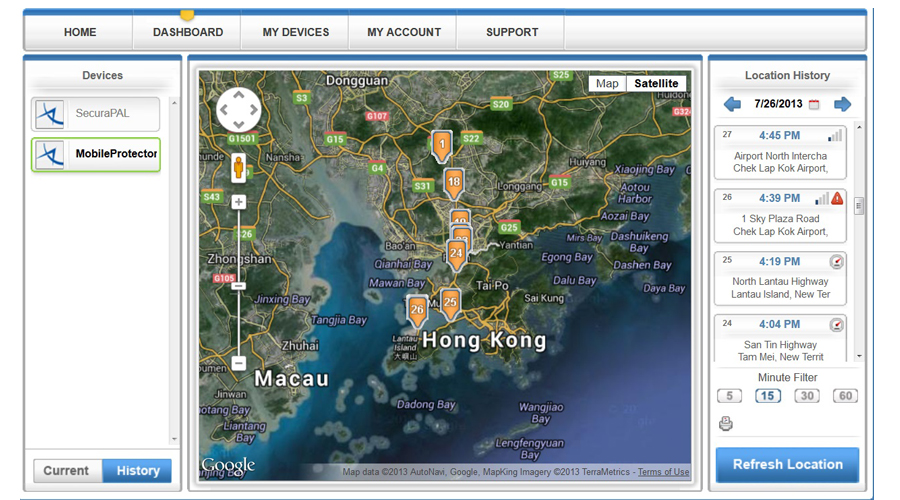Viewport: 900px width, 500px height.
Task: Zoom in with the map plus button
Action: [x=239, y=202]
